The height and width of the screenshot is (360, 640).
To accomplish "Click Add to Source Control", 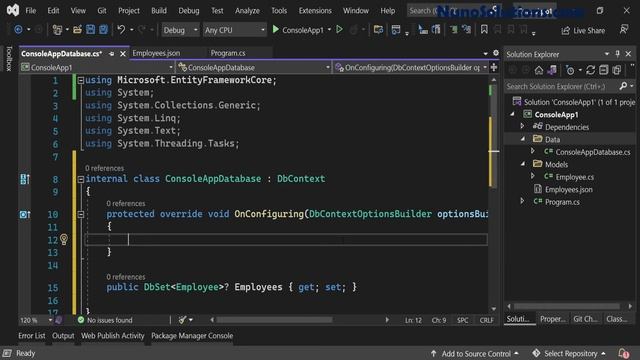I will (x=476, y=353).
